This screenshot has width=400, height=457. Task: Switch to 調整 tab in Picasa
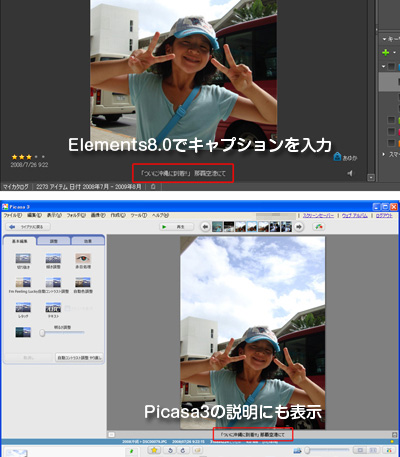tap(54, 241)
